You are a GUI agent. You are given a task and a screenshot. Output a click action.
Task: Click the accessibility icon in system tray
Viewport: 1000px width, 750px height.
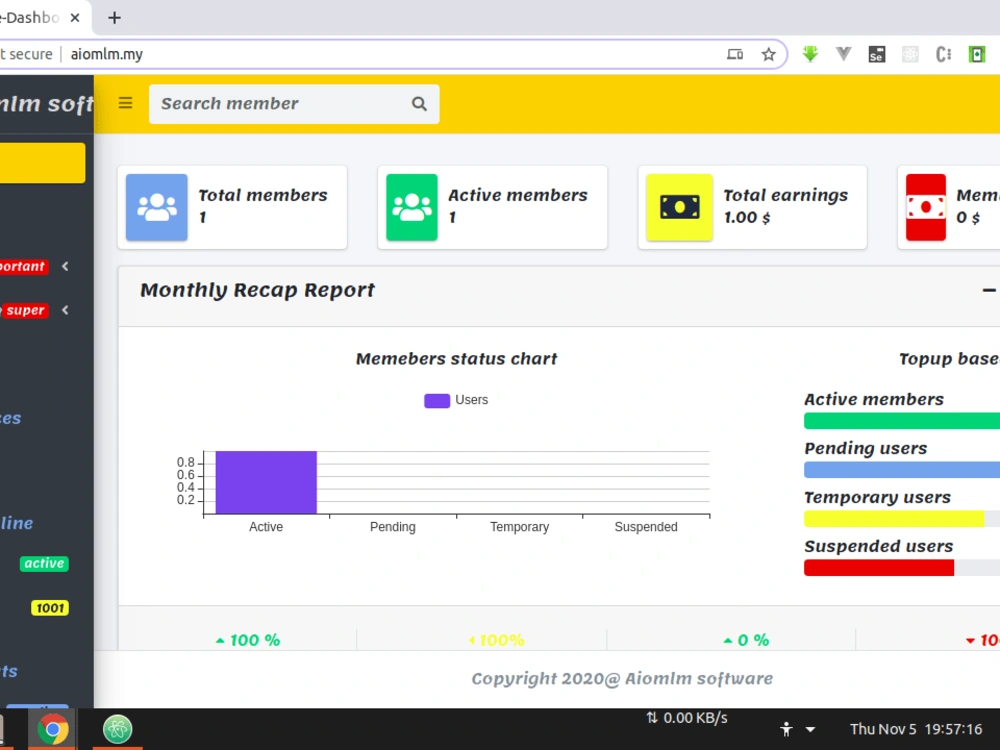pyautogui.click(x=786, y=729)
